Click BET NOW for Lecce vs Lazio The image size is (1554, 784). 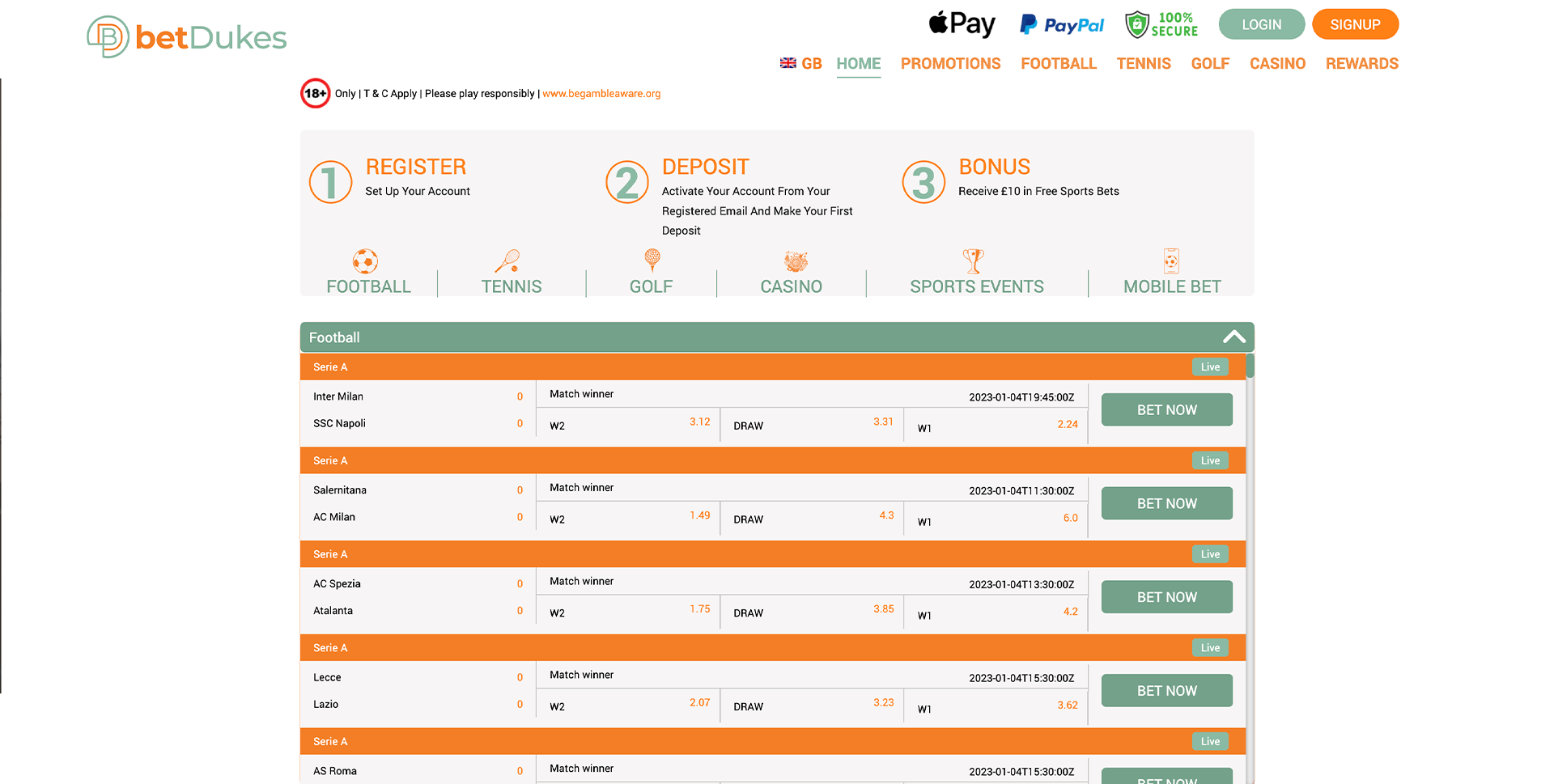[x=1166, y=691]
